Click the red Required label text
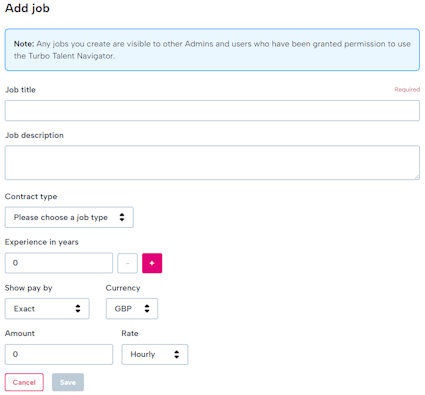Image resolution: width=425 pixels, height=395 pixels. click(407, 90)
